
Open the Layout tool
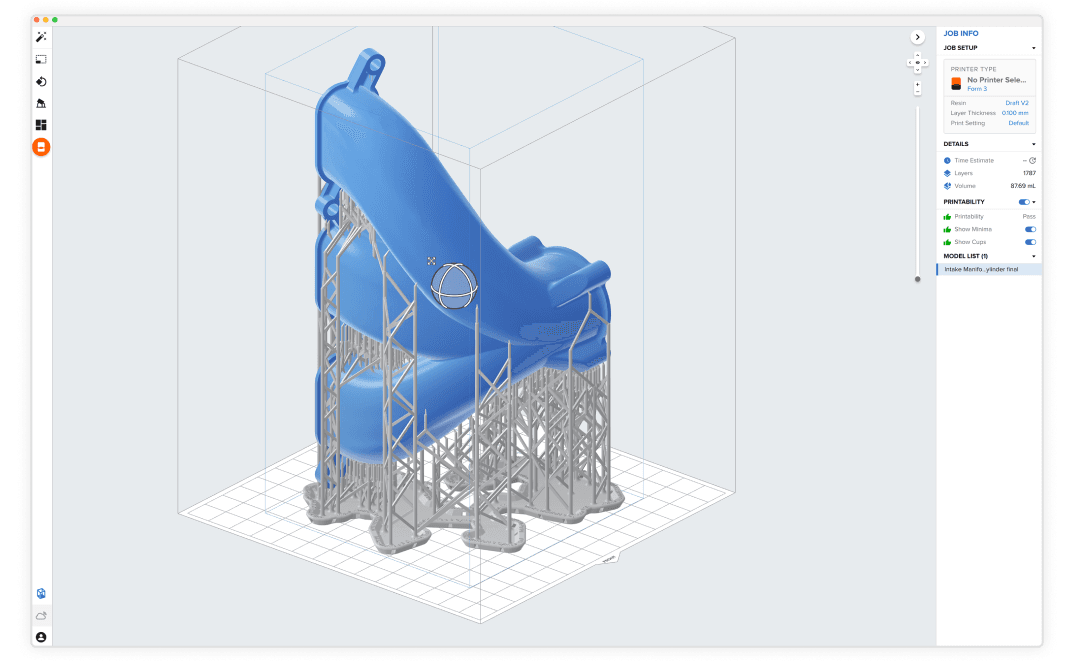41,125
